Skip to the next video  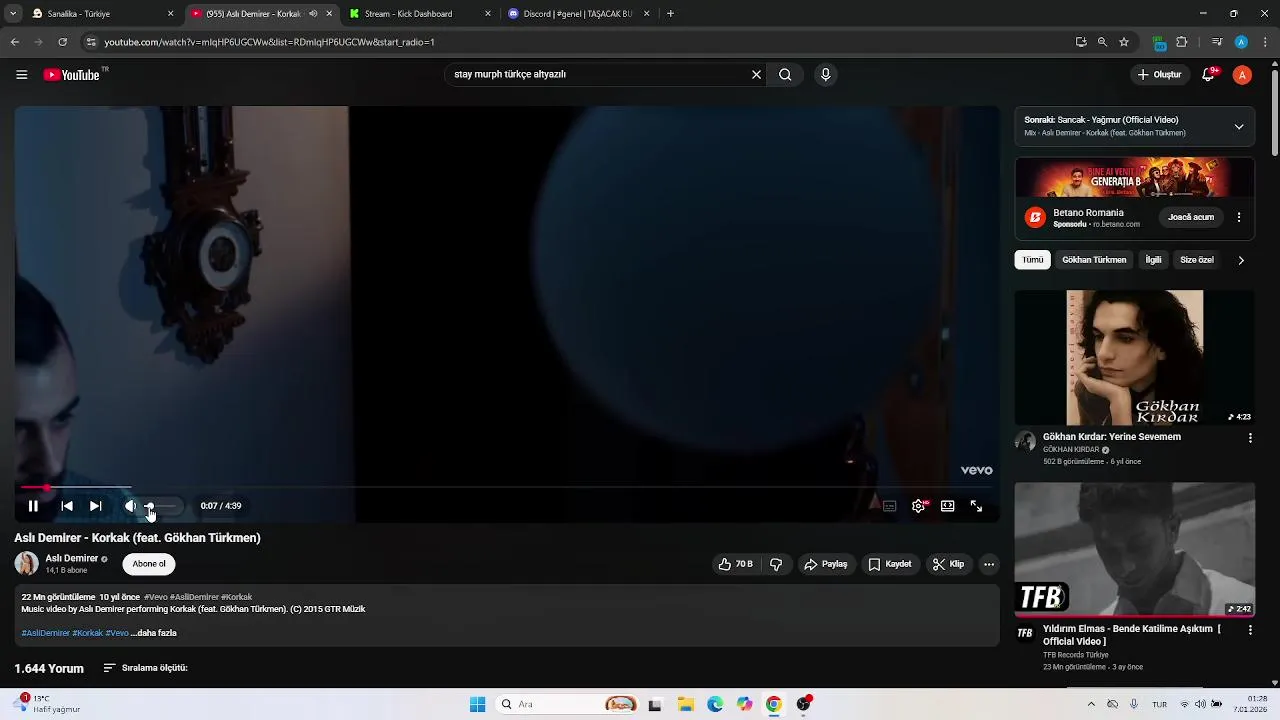(x=95, y=506)
